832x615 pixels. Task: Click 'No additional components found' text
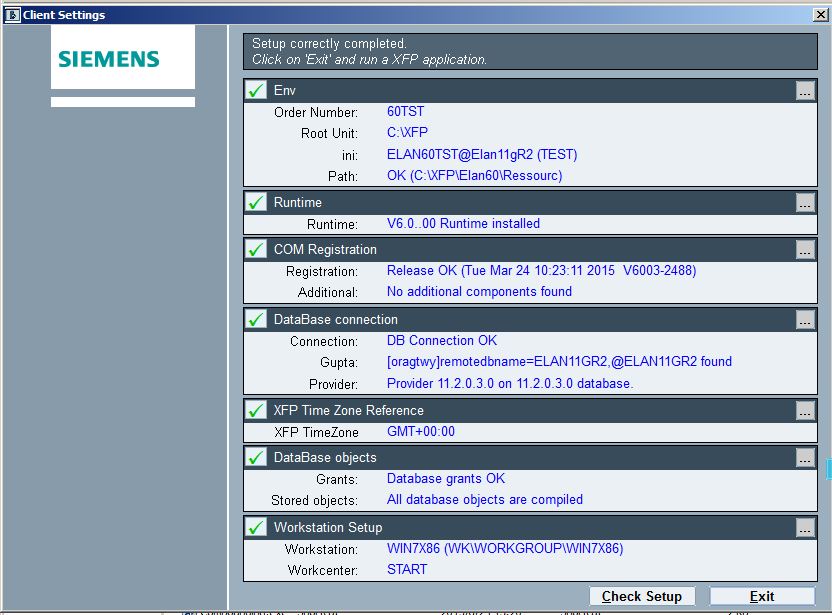click(479, 291)
